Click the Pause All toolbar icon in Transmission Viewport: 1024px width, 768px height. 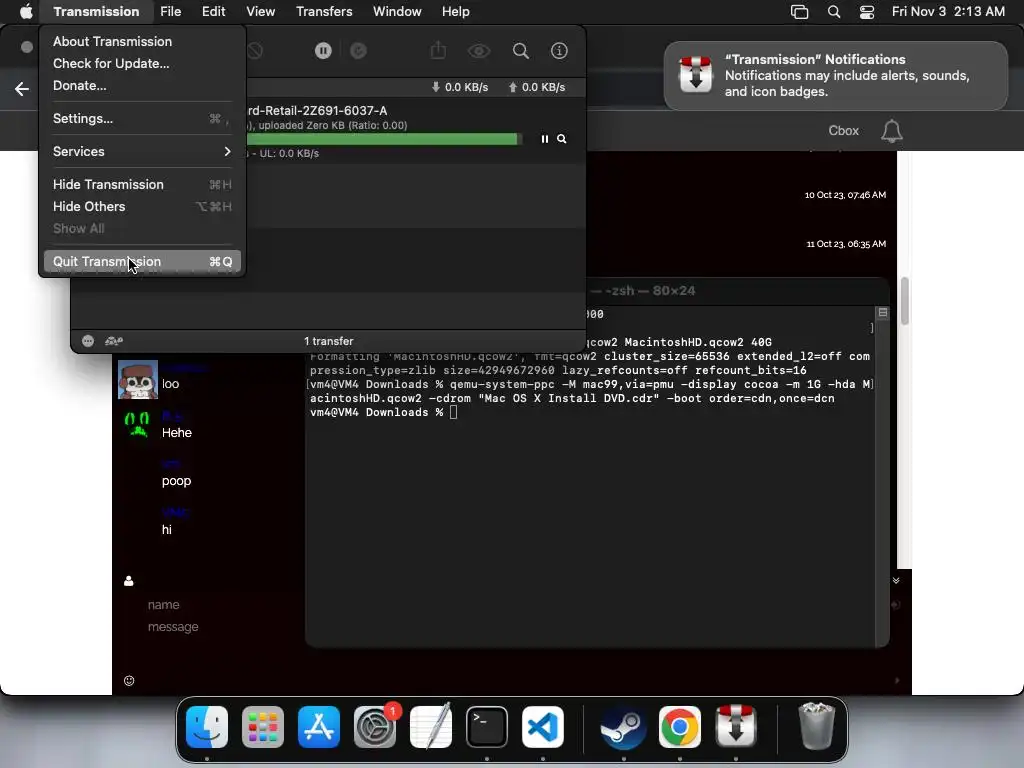[x=323, y=51]
